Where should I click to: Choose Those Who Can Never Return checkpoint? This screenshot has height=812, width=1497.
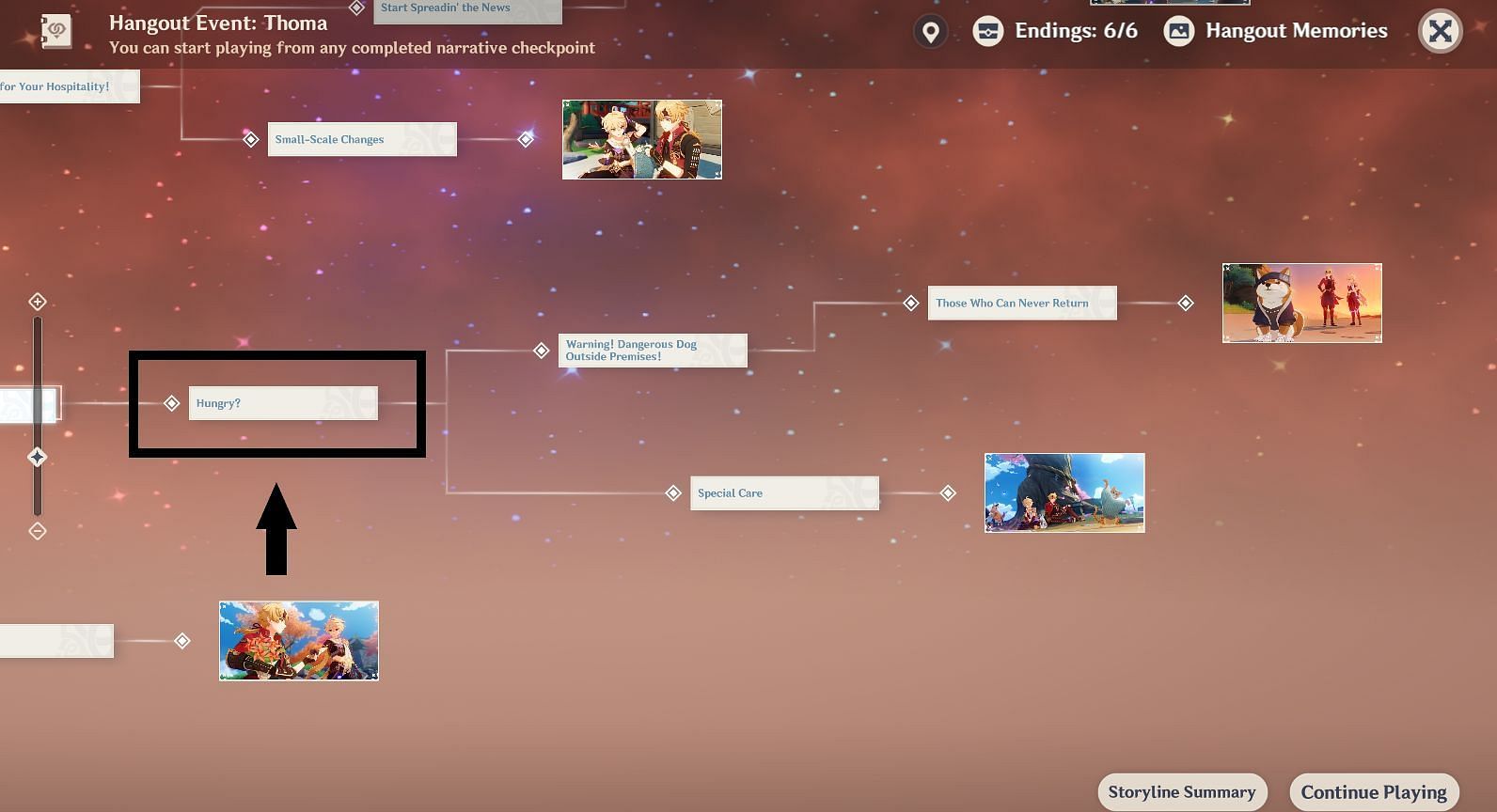click(x=1021, y=303)
